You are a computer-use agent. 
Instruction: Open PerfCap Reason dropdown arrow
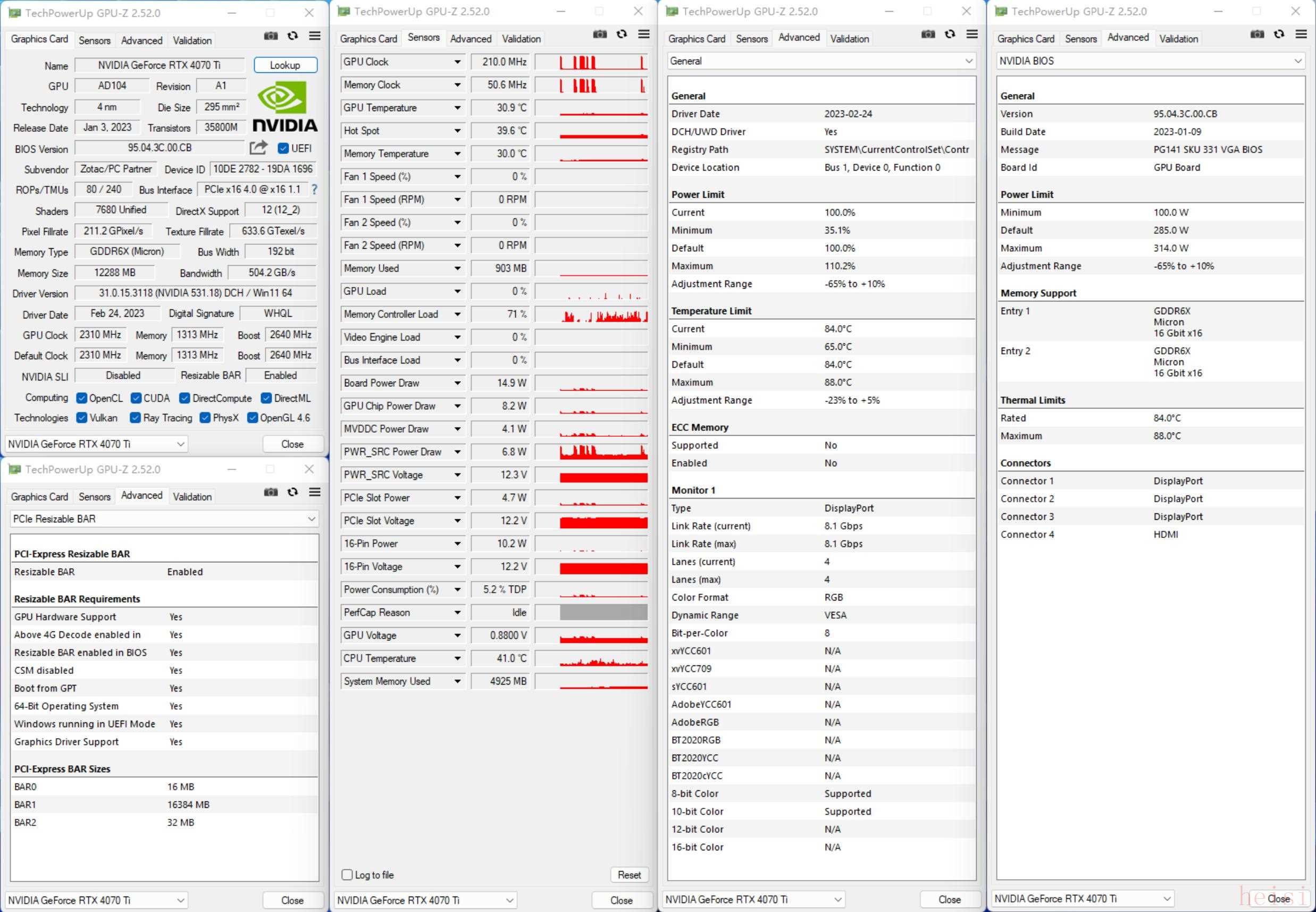coord(457,613)
